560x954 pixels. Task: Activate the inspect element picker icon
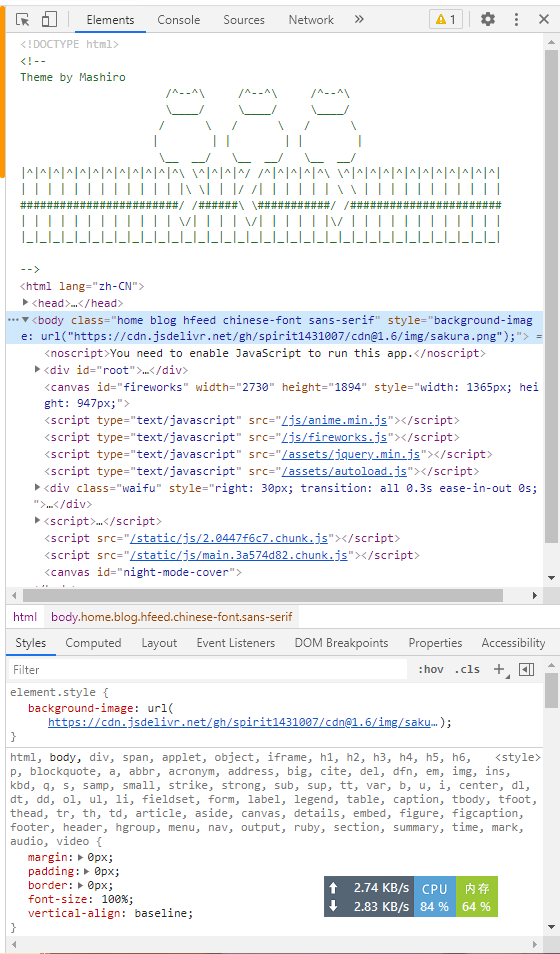click(23, 19)
